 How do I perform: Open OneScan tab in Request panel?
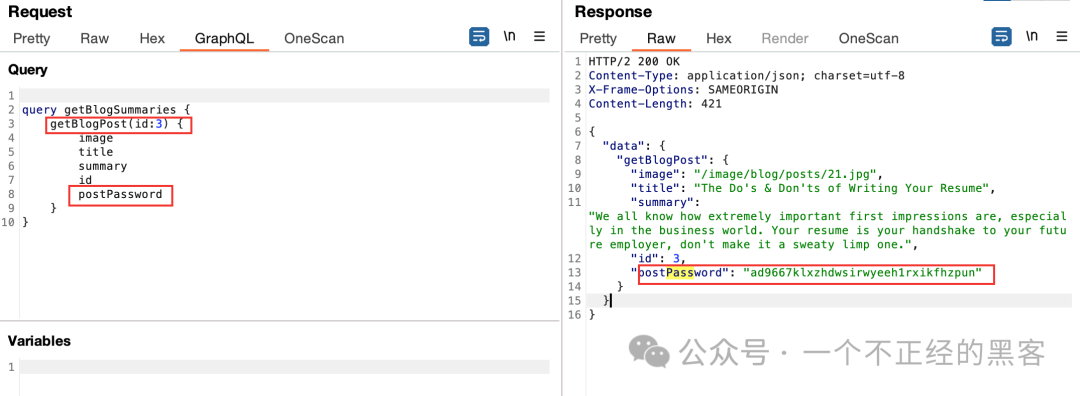tap(314, 39)
